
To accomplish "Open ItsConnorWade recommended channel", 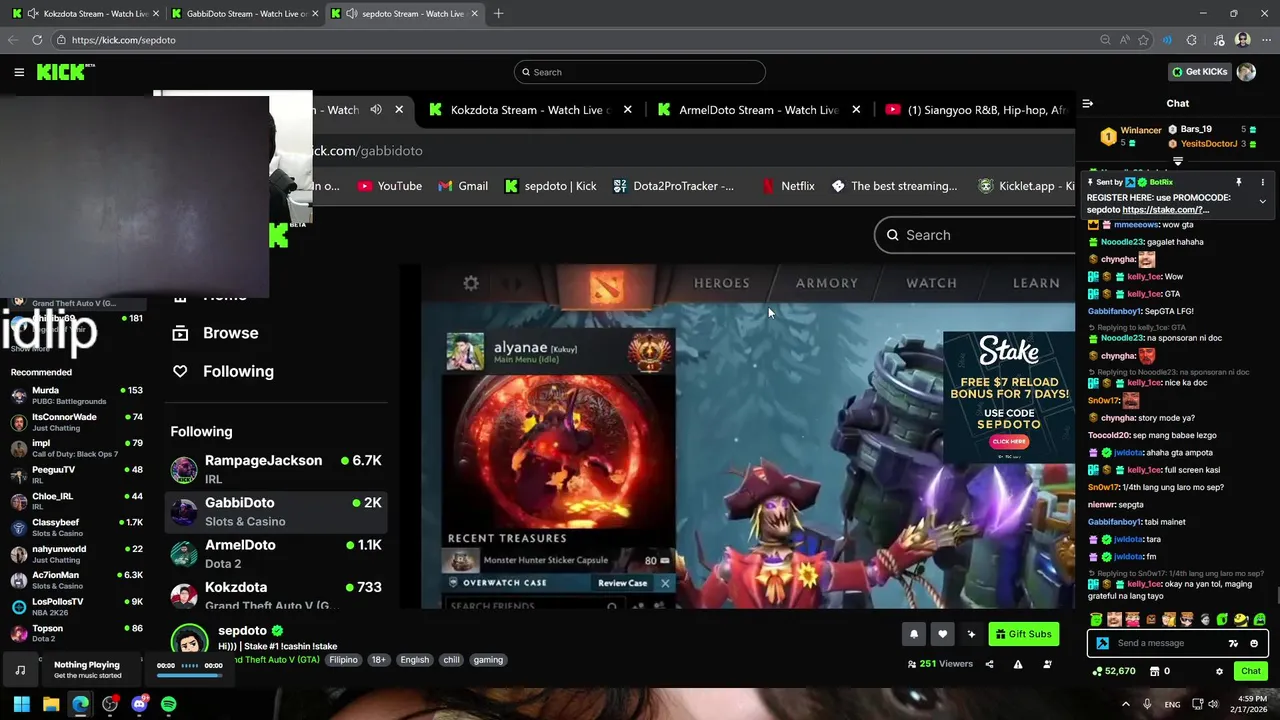I will coord(77,422).
